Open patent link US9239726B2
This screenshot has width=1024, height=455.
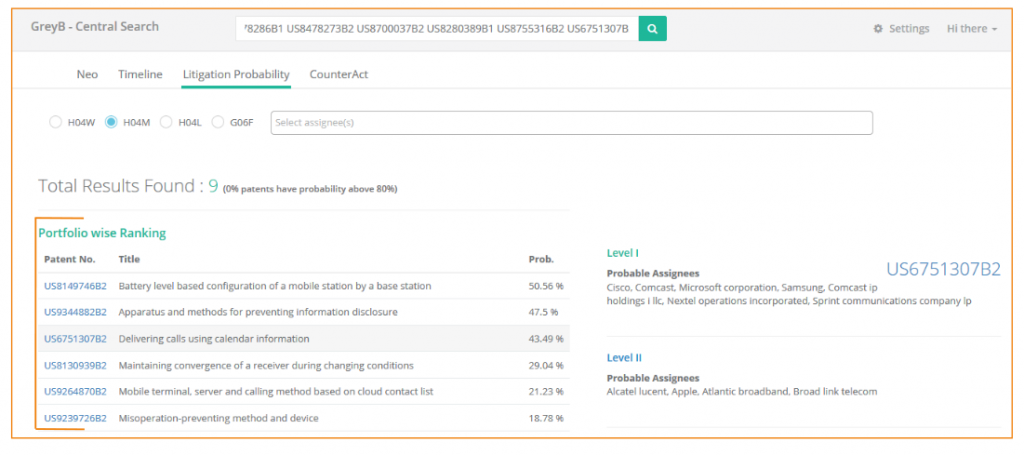pyautogui.click(x=75, y=418)
